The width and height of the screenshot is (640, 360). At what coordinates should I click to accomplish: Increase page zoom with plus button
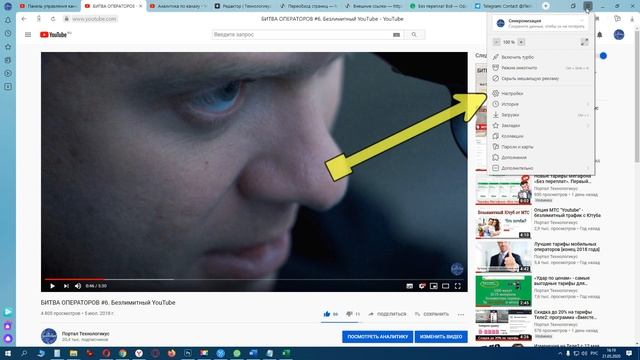[521, 42]
